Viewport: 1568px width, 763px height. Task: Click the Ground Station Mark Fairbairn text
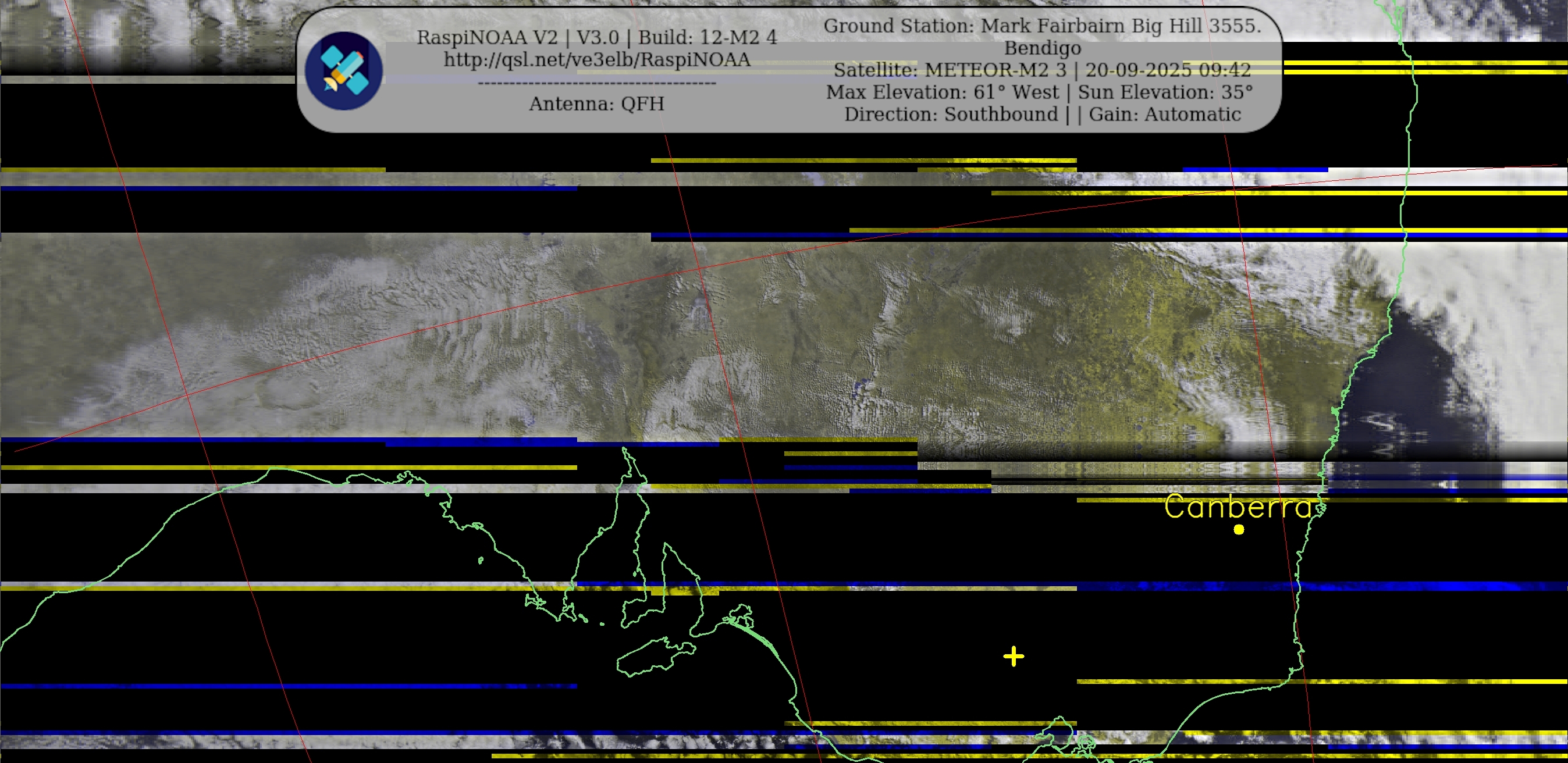(x=1042, y=26)
